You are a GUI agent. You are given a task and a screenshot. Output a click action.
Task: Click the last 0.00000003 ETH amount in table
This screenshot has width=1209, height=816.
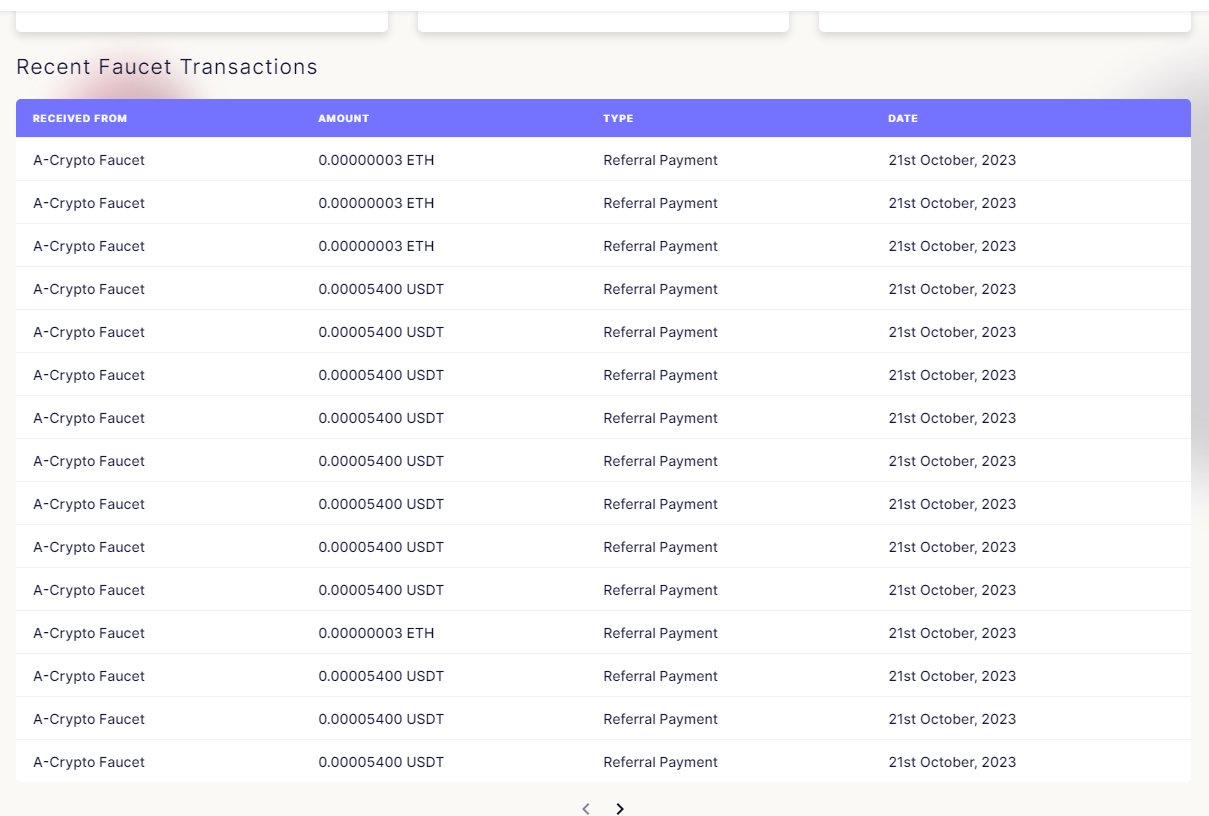click(376, 633)
